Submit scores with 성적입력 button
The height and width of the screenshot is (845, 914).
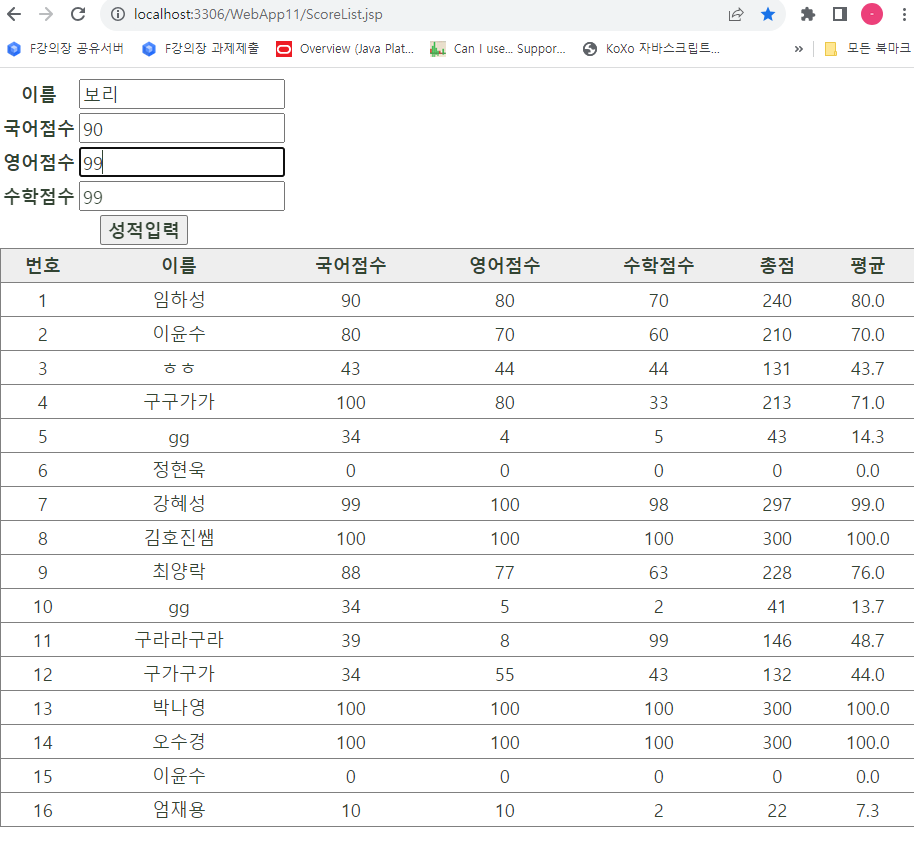[x=144, y=230]
